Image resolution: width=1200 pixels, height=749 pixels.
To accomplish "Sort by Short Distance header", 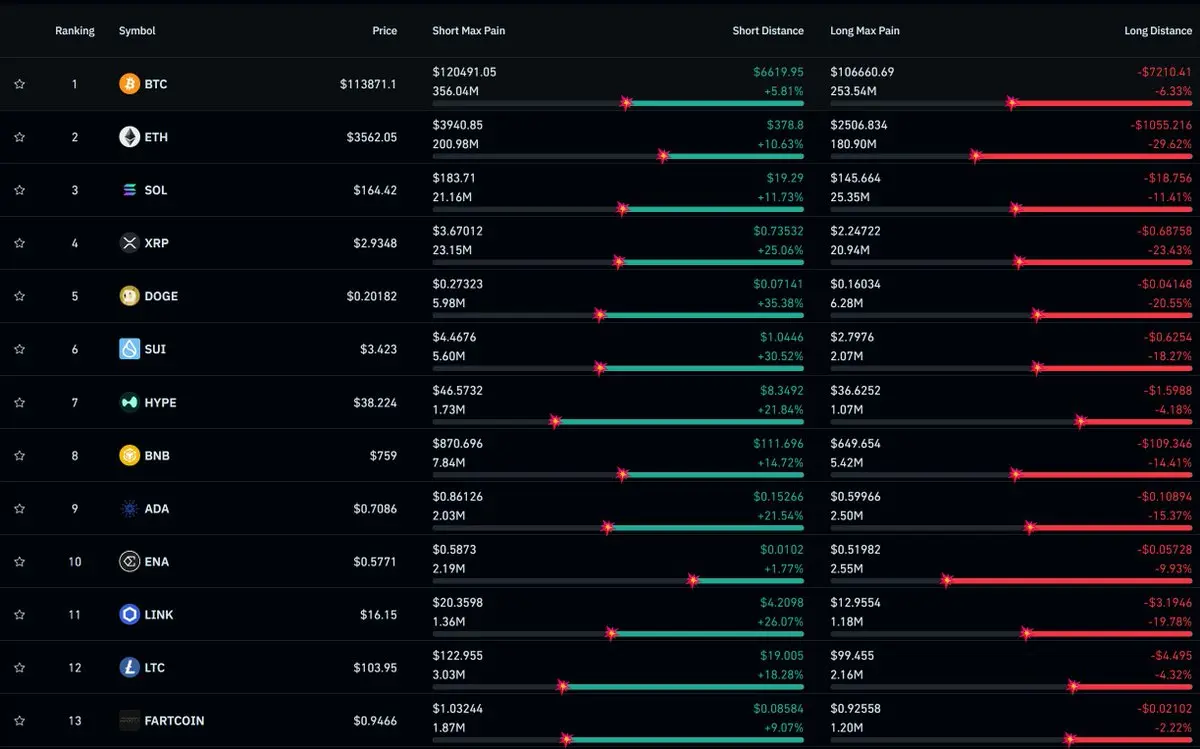I will [x=768, y=31].
